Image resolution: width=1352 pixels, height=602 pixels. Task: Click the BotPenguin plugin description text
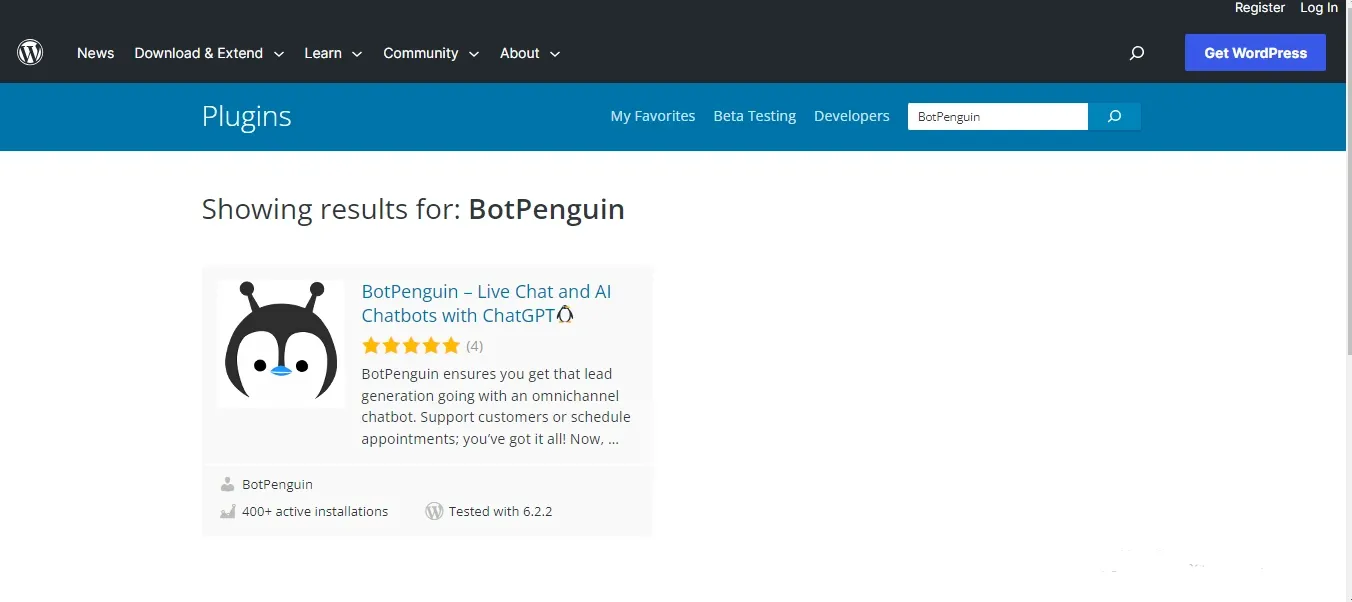496,406
